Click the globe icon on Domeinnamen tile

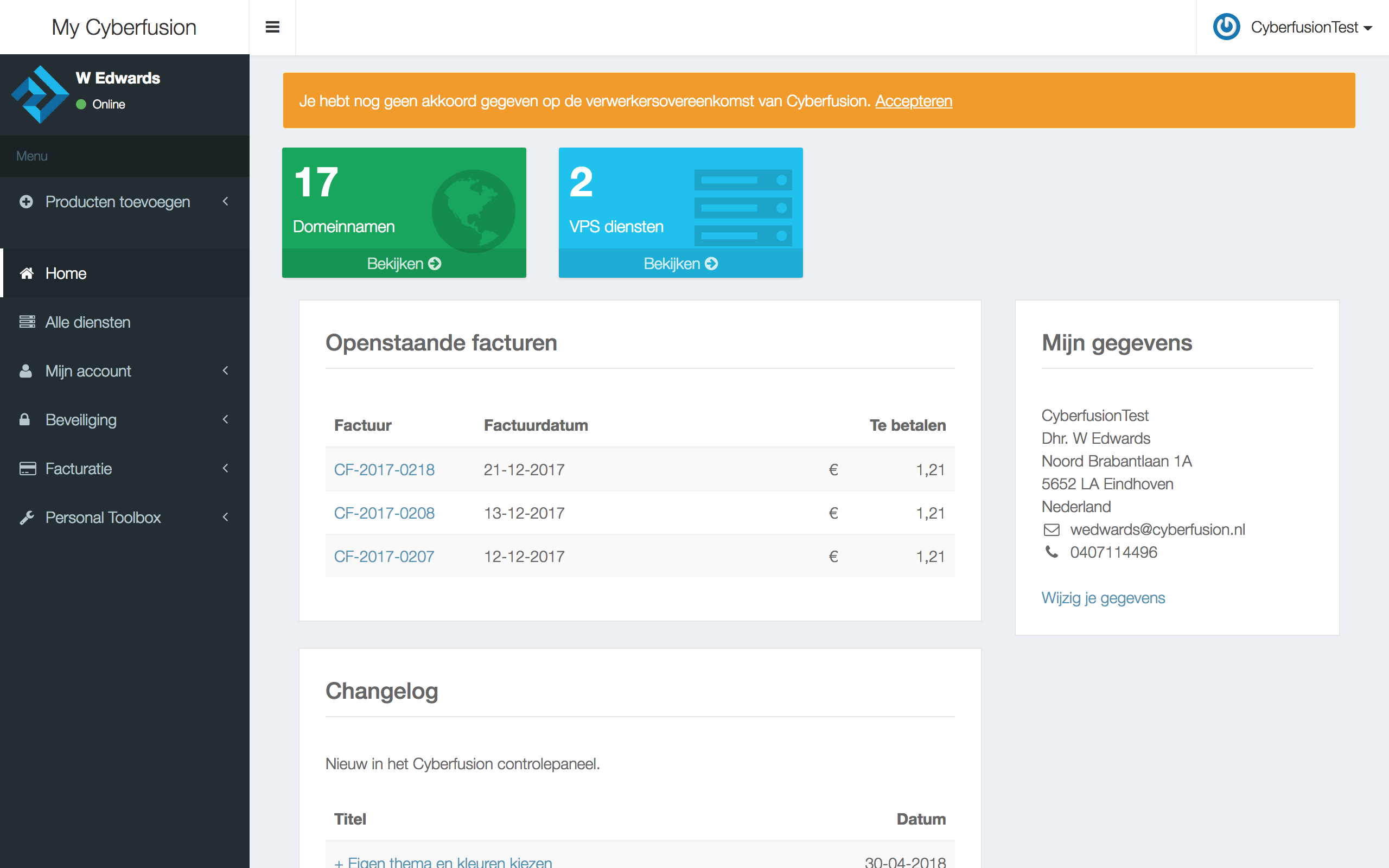point(473,210)
